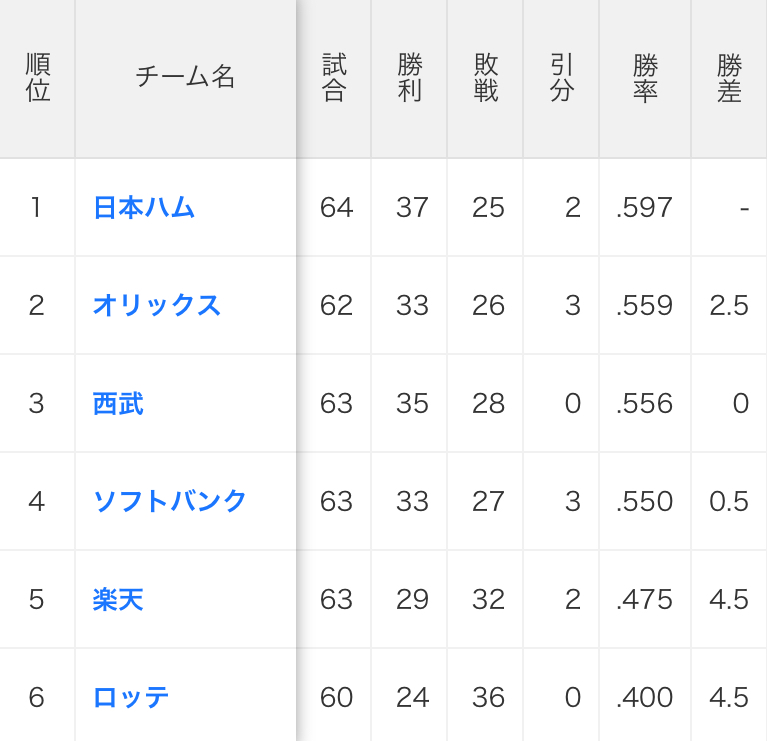Go to the ロッテ team page

130,697
